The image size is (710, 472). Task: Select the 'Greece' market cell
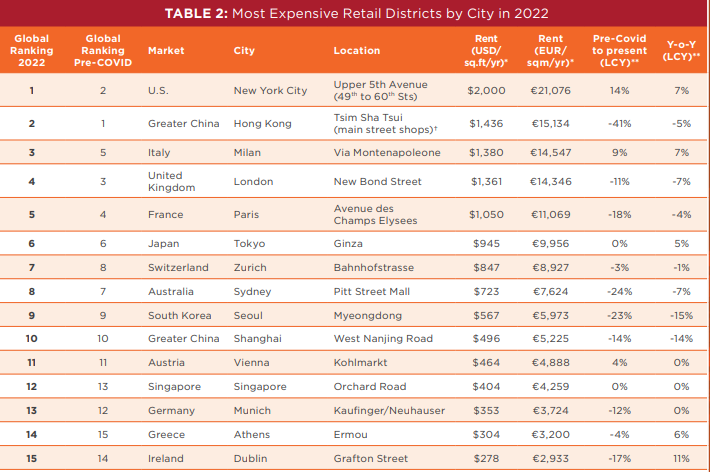click(x=166, y=434)
